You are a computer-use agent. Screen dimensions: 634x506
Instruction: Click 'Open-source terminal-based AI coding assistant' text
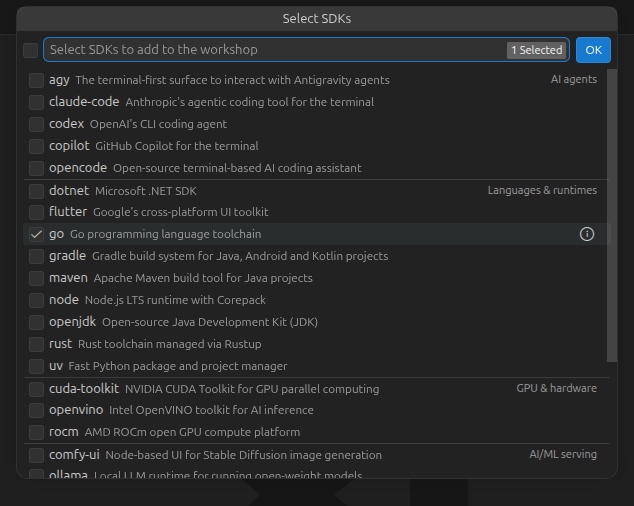pyautogui.click(x=237, y=168)
